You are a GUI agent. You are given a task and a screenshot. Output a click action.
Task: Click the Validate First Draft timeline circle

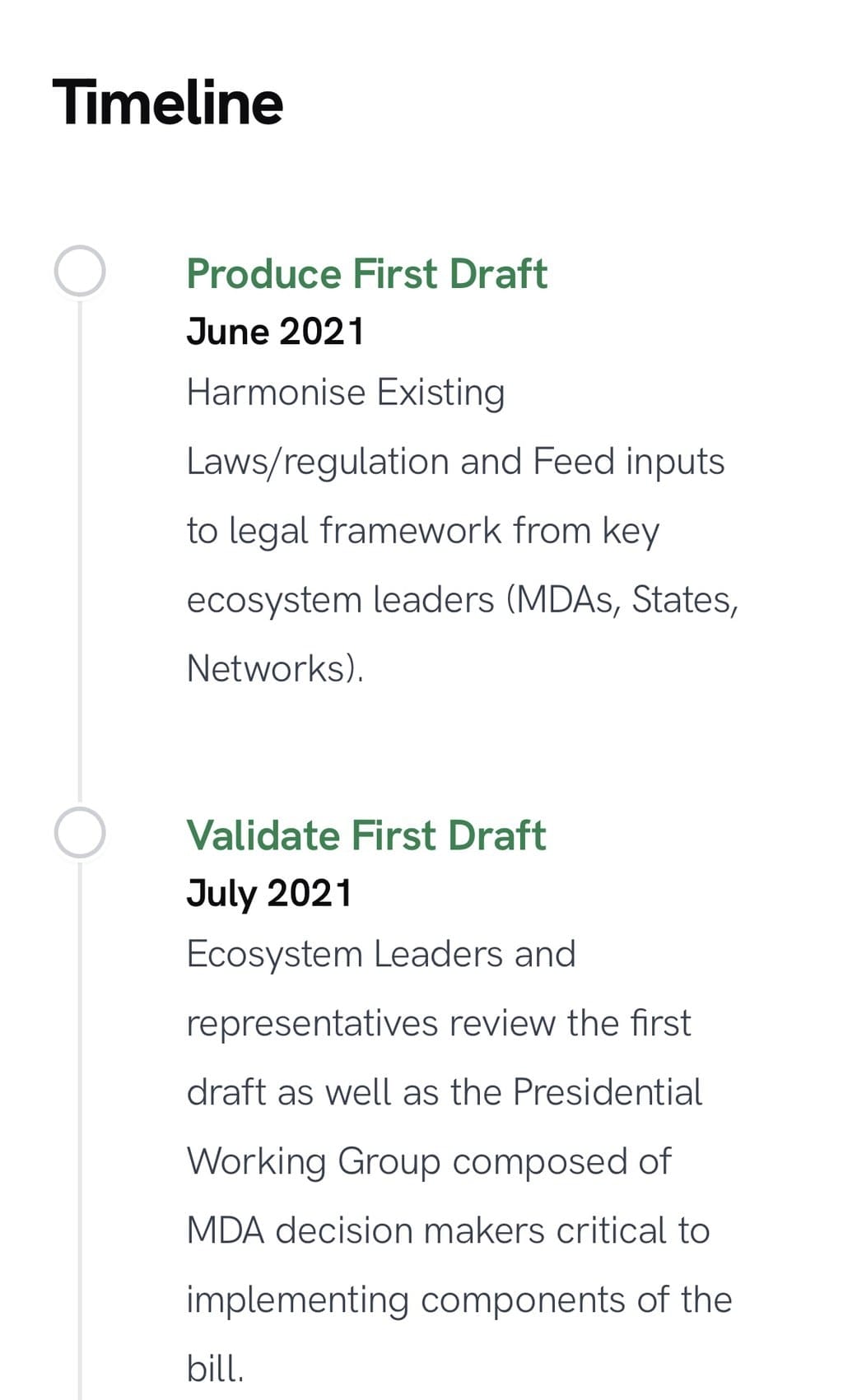point(80,833)
